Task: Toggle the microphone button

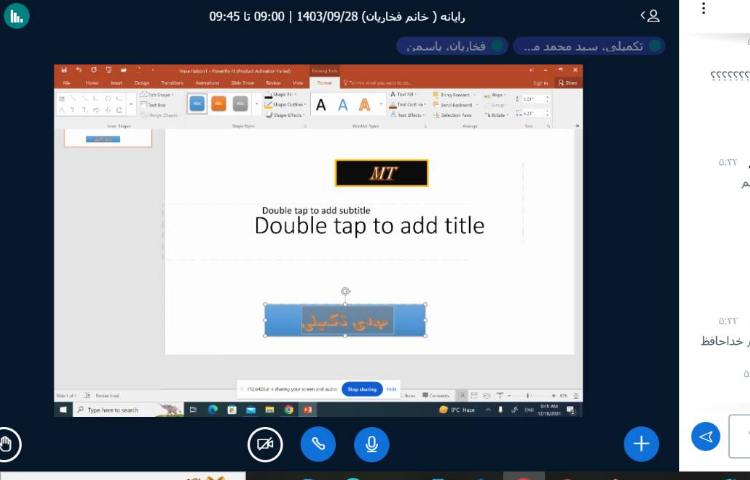Action: tap(372, 445)
